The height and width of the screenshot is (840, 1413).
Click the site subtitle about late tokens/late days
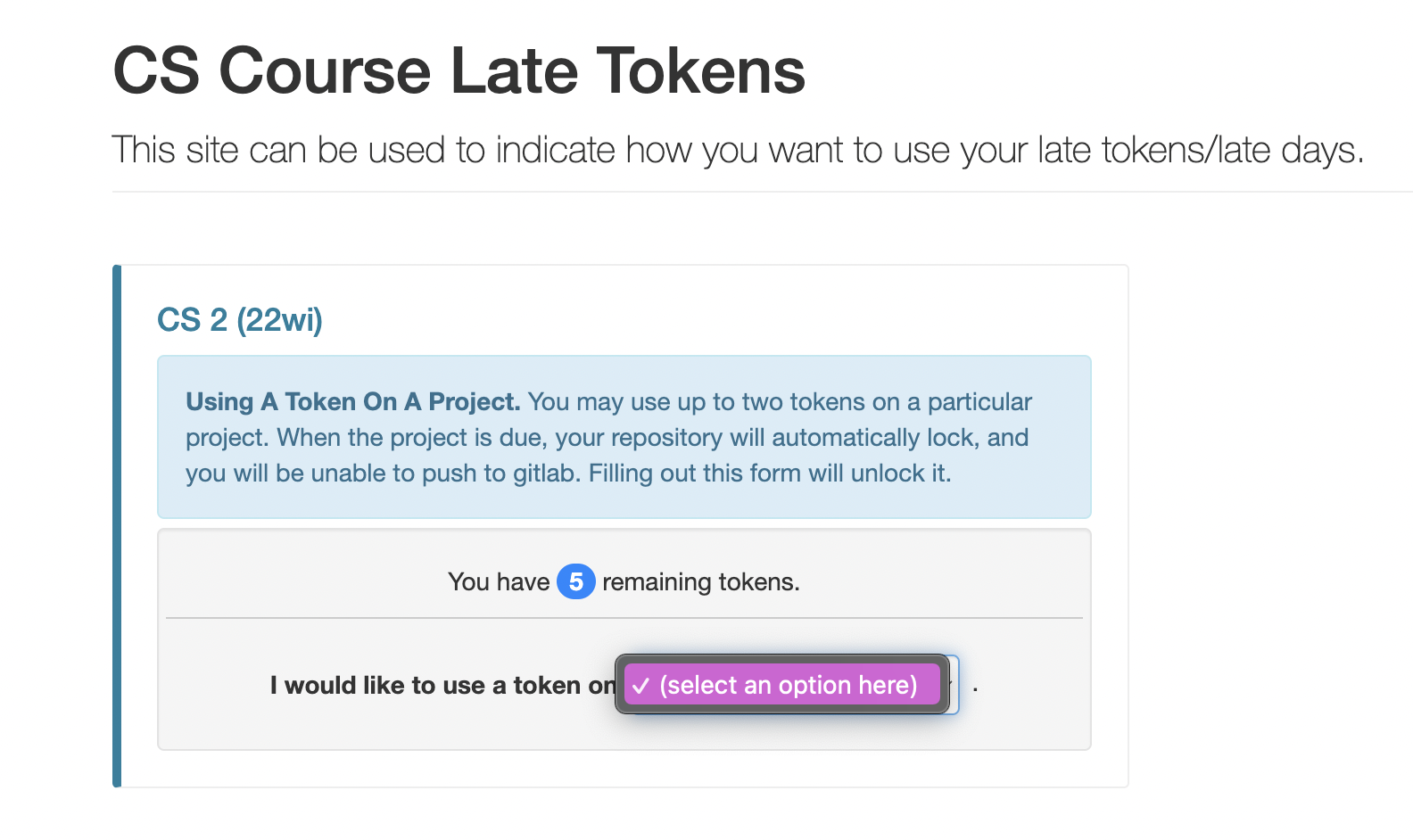click(x=737, y=150)
